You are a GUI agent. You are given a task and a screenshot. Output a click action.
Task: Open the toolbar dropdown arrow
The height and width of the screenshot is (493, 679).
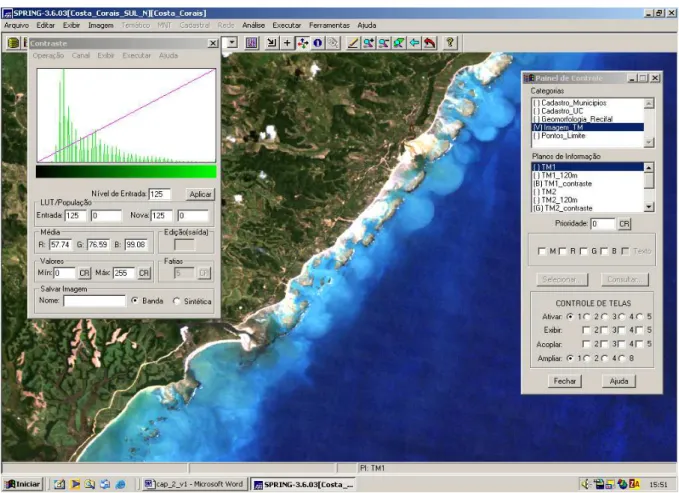(232, 43)
